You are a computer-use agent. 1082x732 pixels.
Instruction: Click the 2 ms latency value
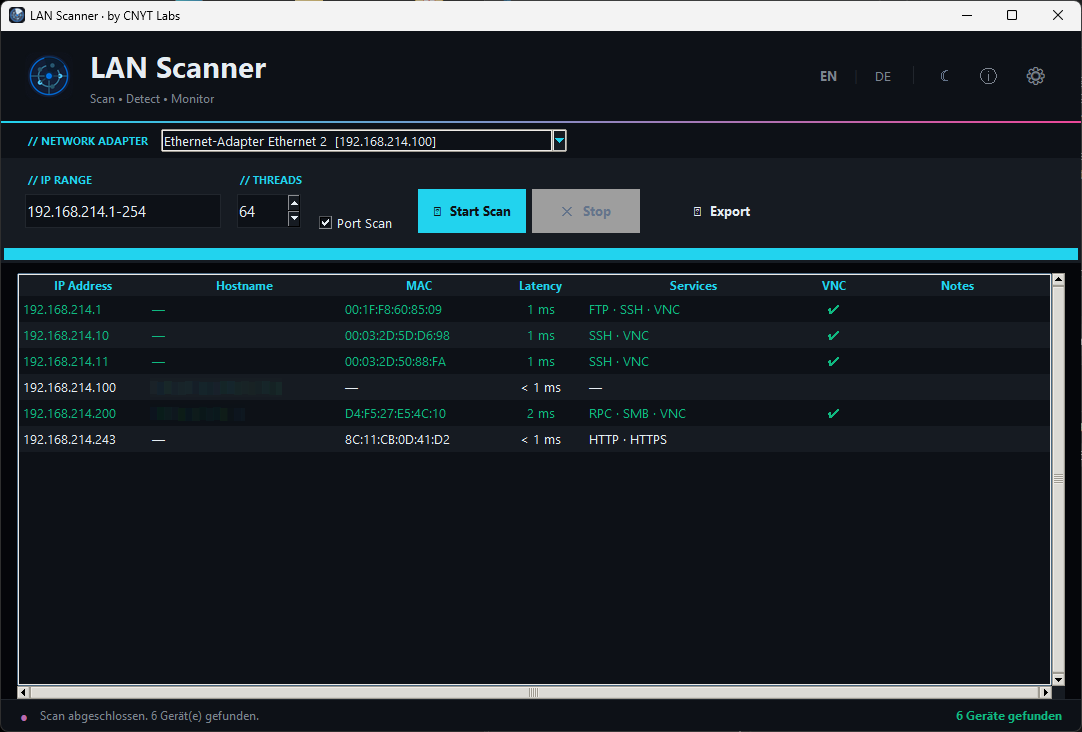coord(540,414)
